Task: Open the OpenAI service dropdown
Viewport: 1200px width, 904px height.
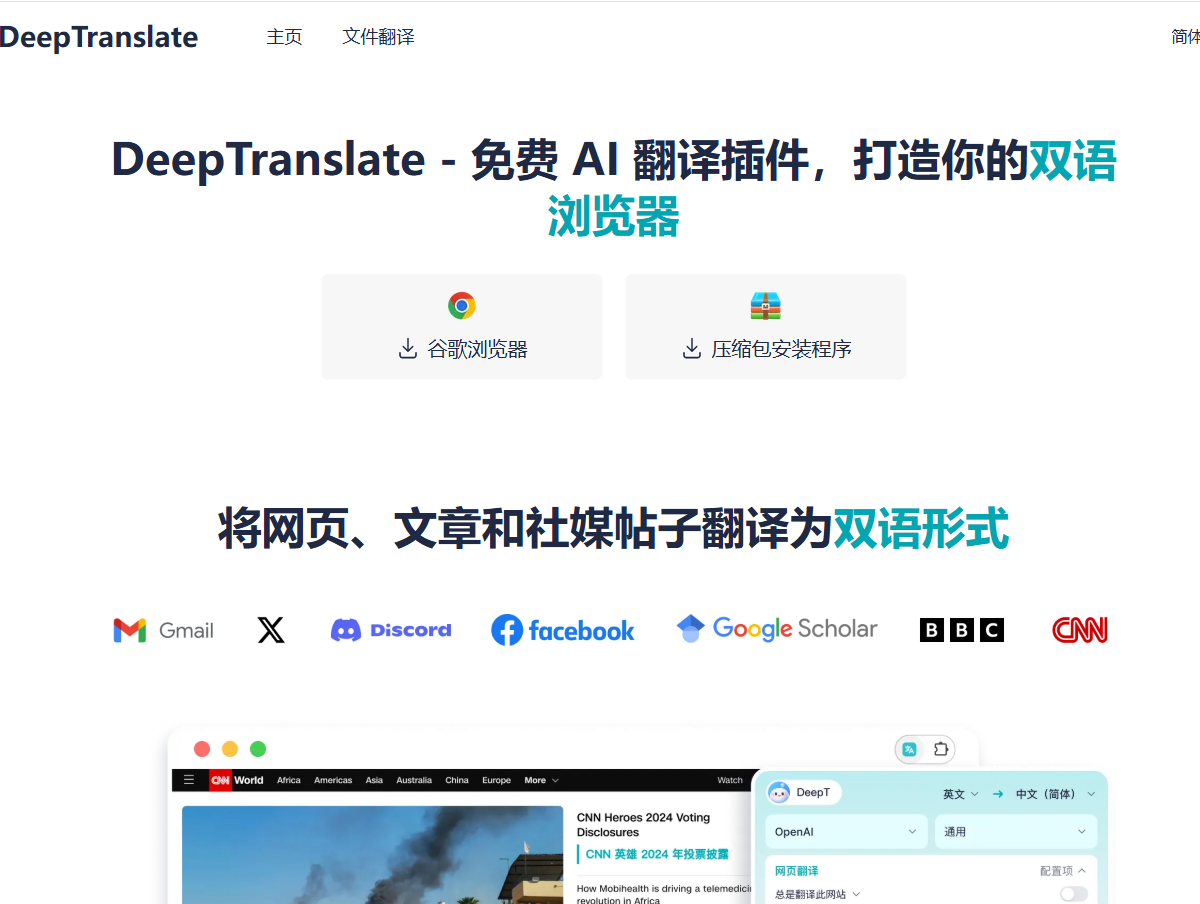Action: click(x=847, y=831)
